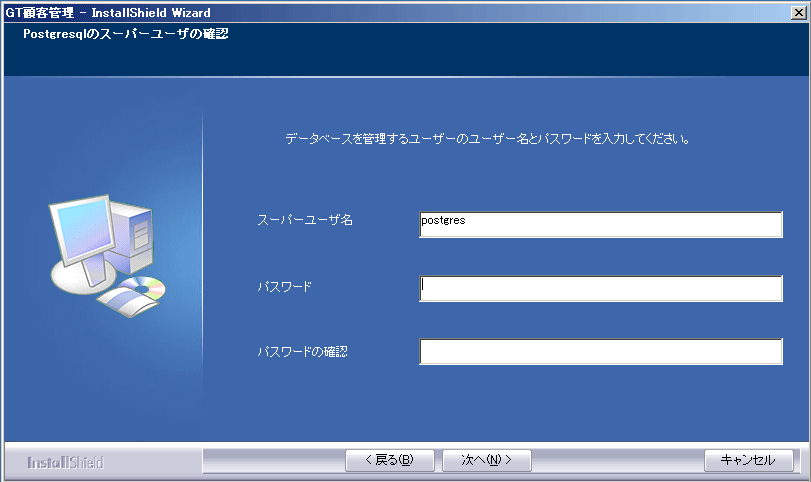Click the Postgresqlのスーパーユーザの確認 heading

pos(127,33)
